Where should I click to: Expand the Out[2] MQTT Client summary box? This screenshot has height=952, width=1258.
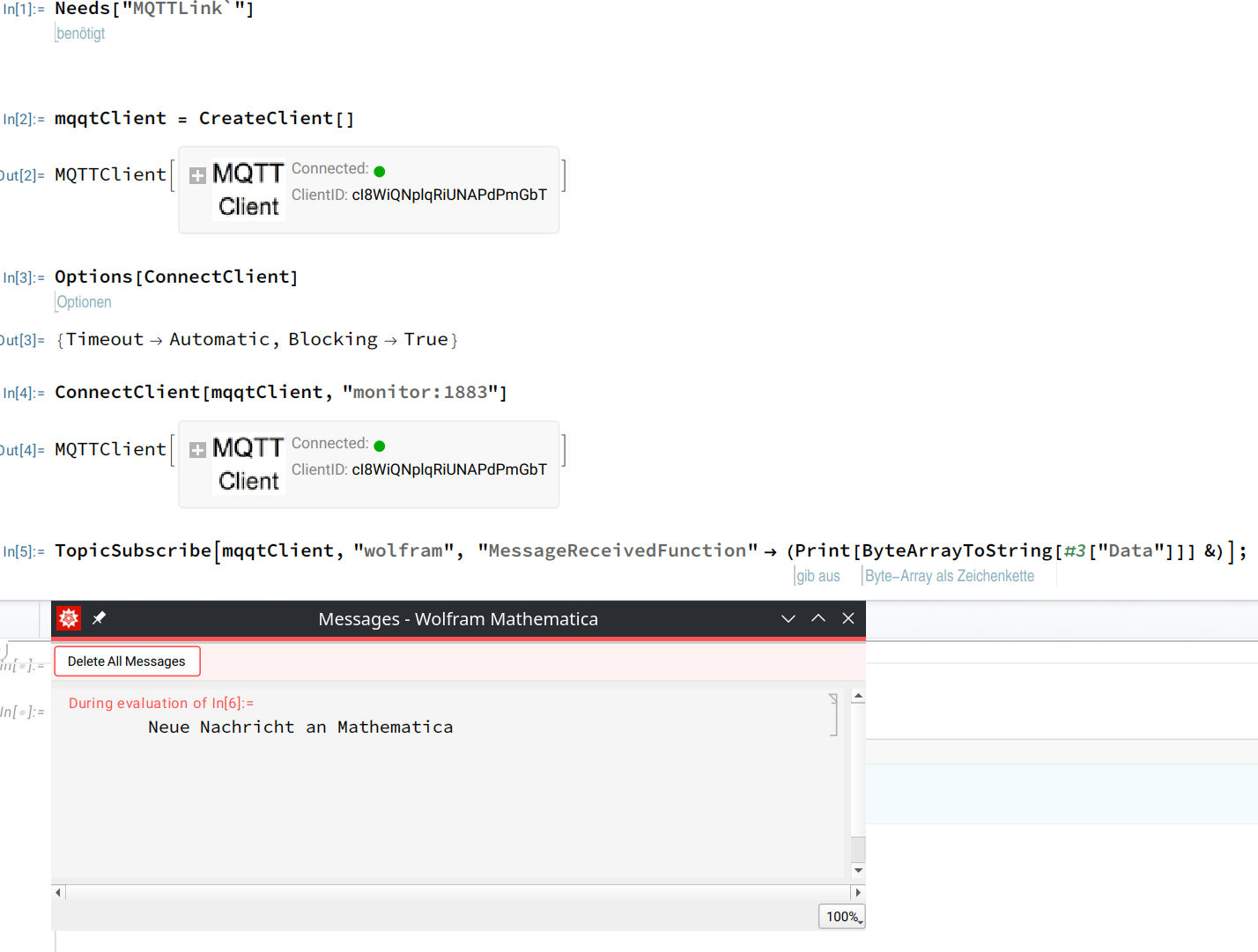coord(198,175)
